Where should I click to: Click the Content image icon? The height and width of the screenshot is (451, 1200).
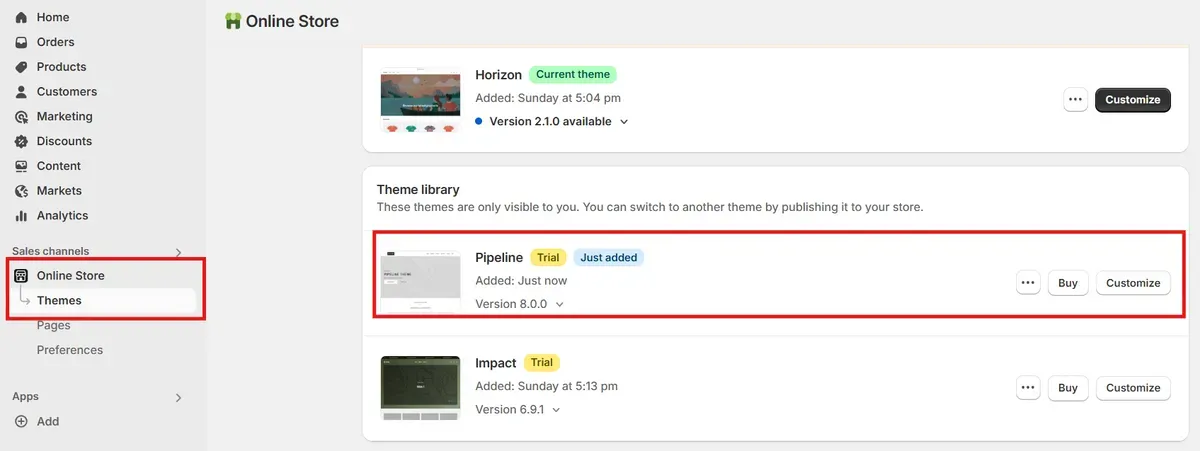click(21, 166)
